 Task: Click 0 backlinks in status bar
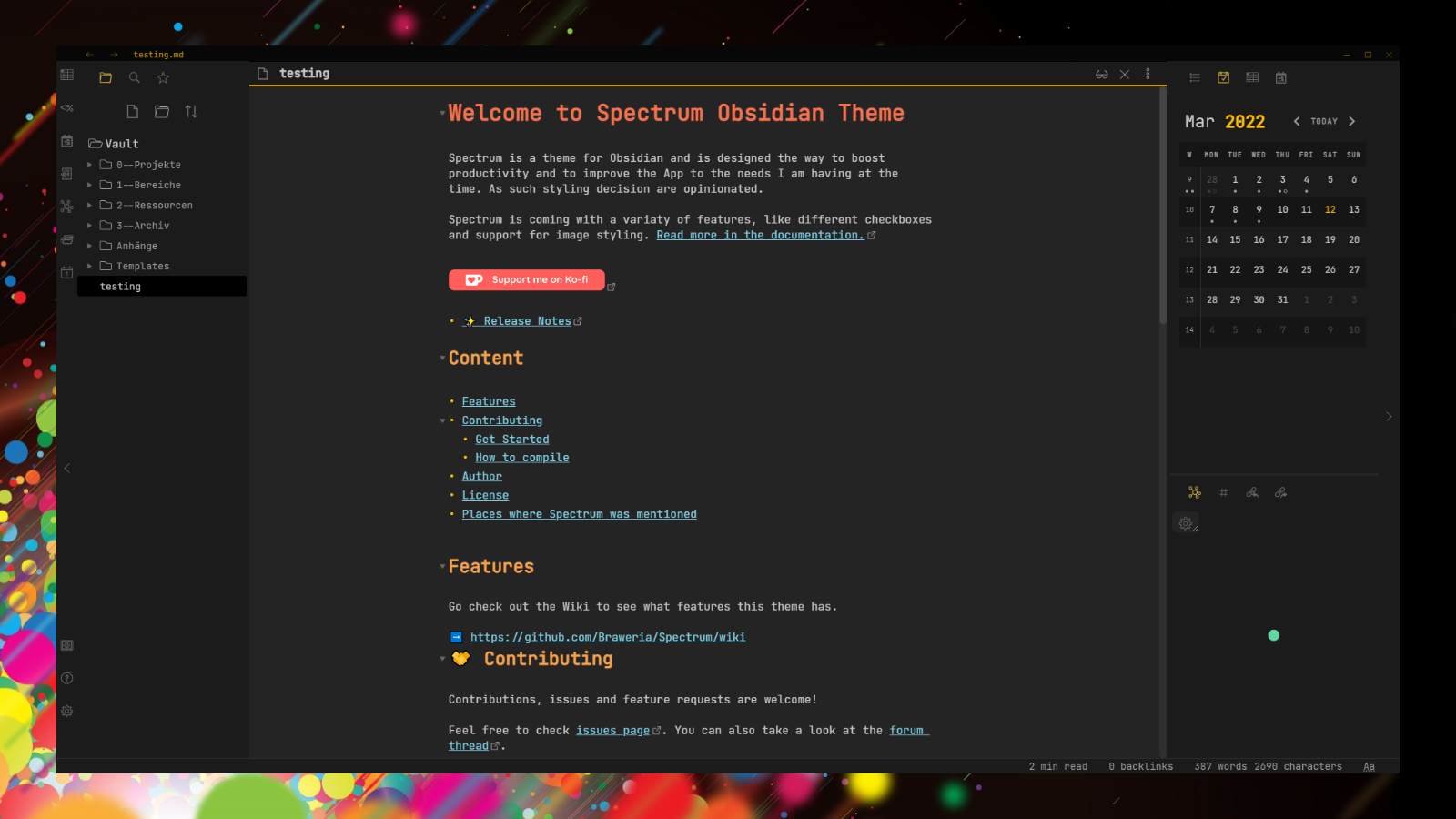tap(1140, 766)
